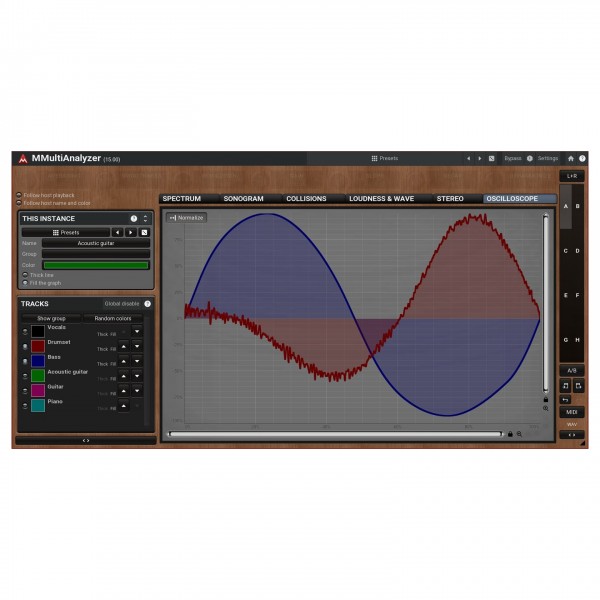This screenshot has width=600, height=600.
Task: Load next preset in title bar
Action: coord(480,158)
